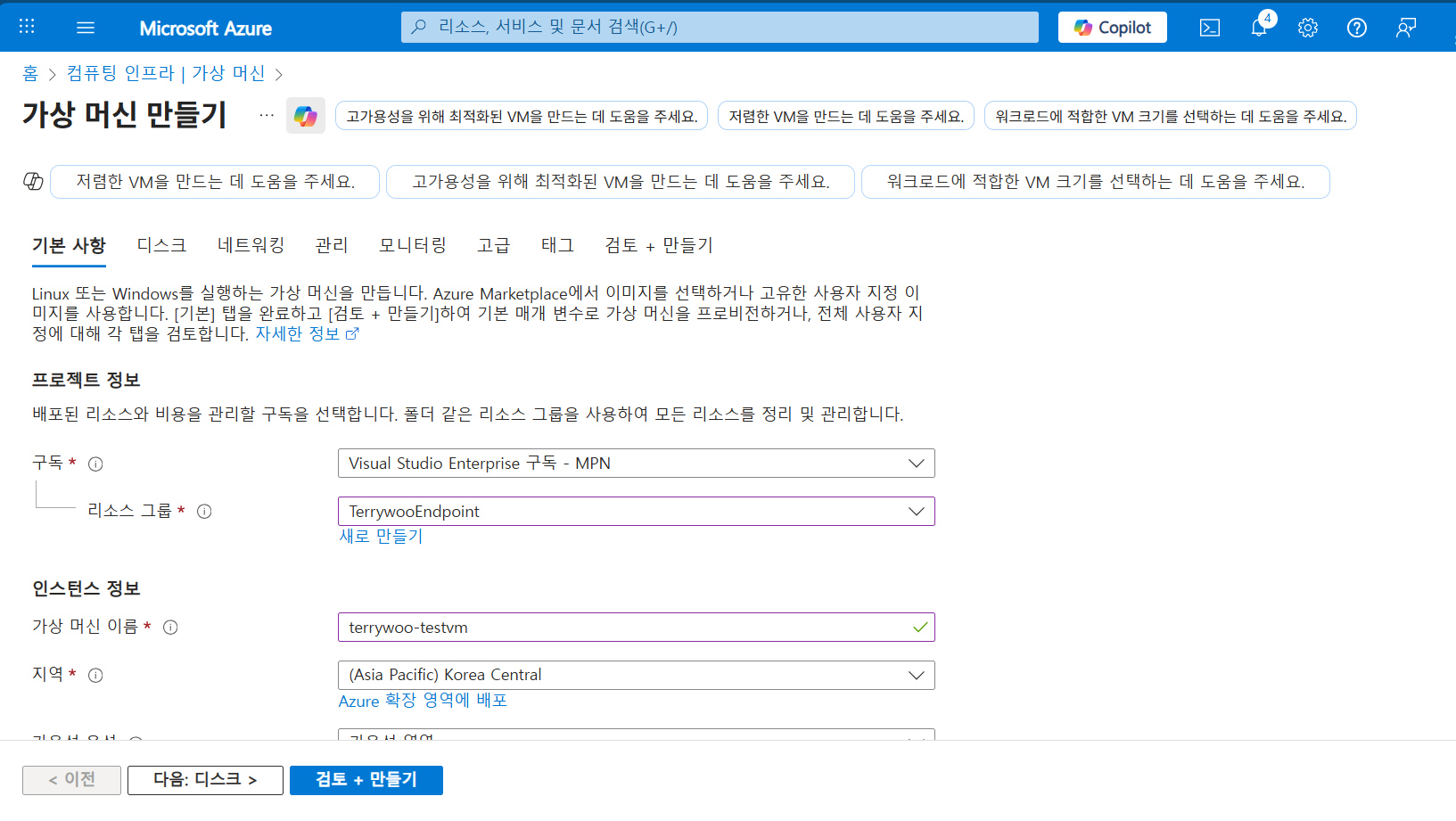1456x821 pixels.
Task: Click the < 이전 button
Action: point(71,780)
